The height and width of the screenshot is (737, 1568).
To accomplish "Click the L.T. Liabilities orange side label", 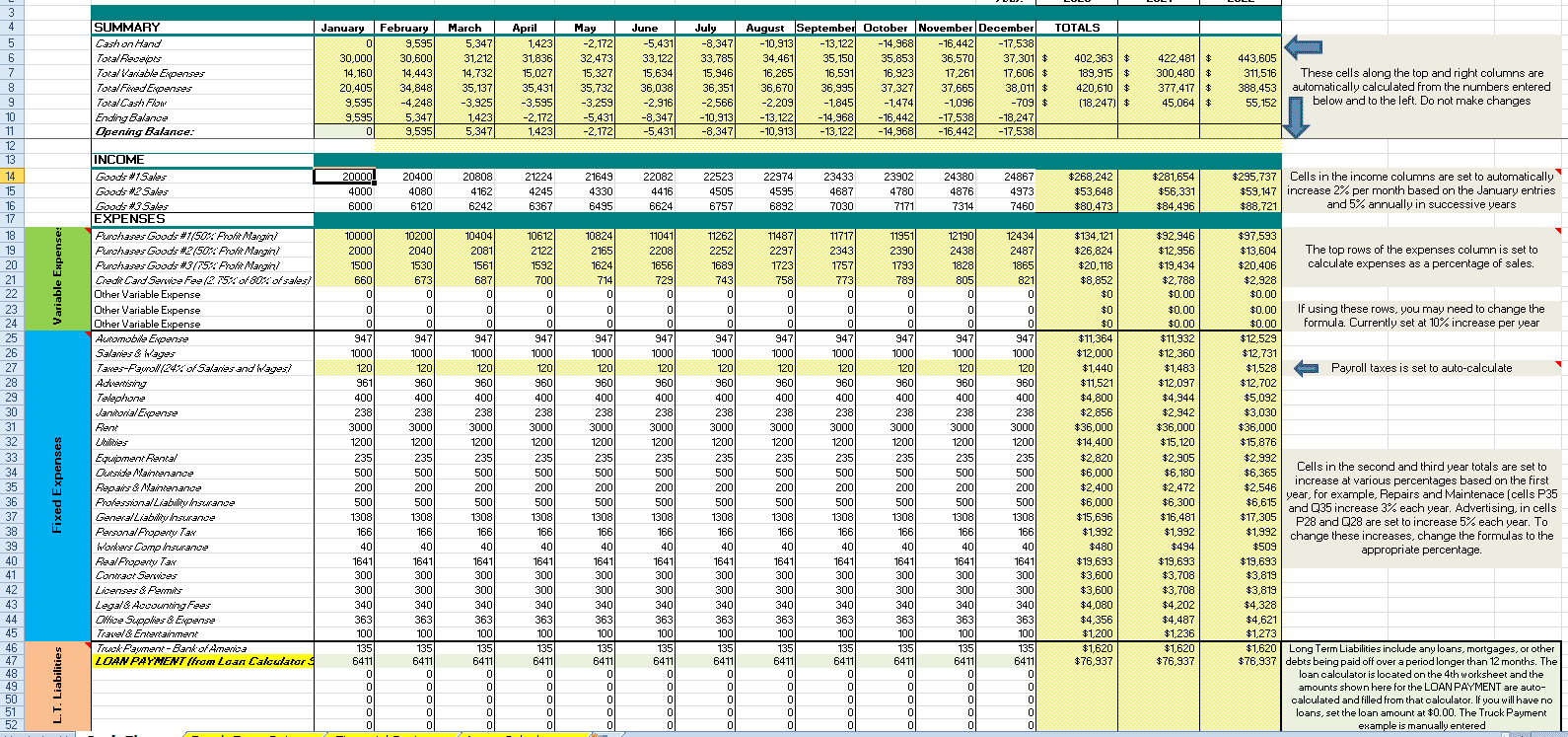I will click(x=57, y=686).
